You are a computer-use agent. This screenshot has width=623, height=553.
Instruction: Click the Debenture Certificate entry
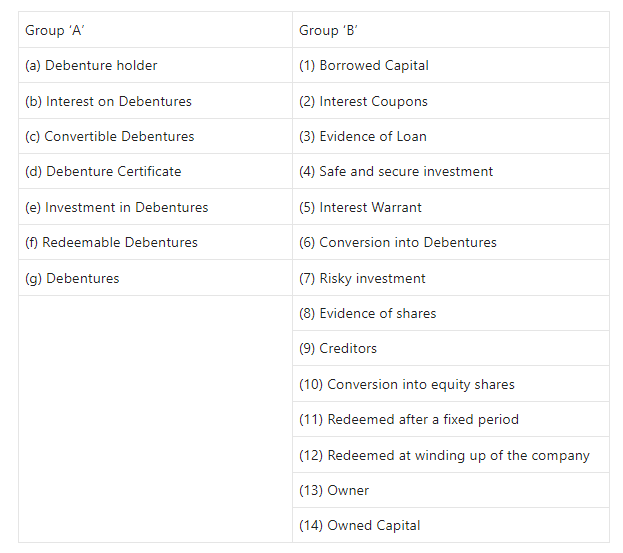tap(155, 171)
